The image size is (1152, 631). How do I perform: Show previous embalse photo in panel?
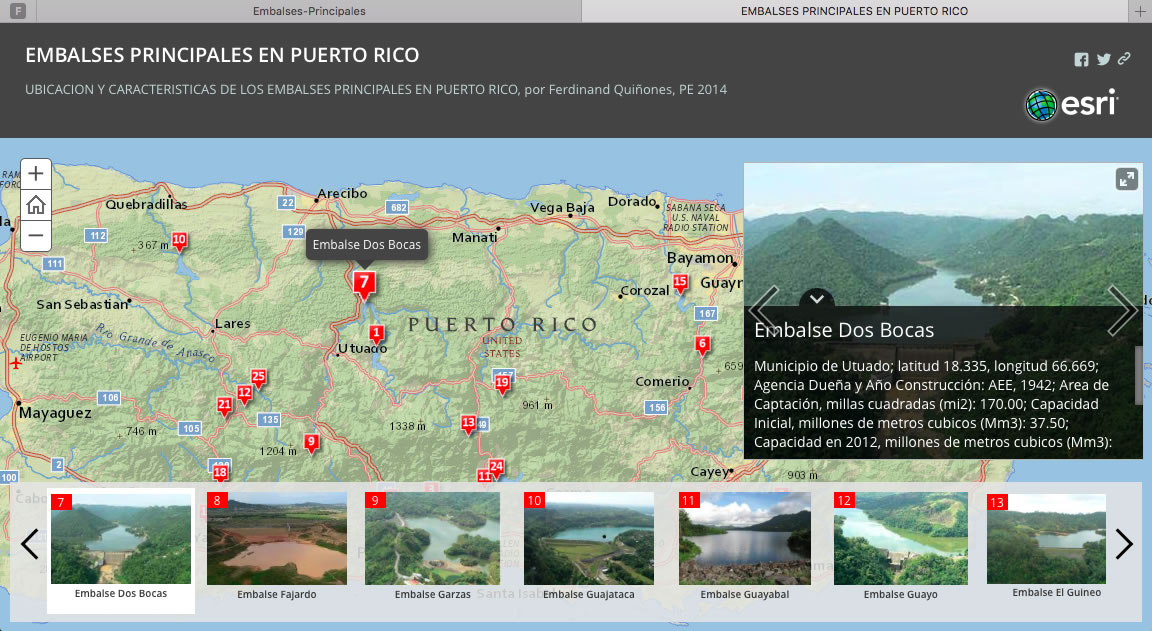[765, 311]
